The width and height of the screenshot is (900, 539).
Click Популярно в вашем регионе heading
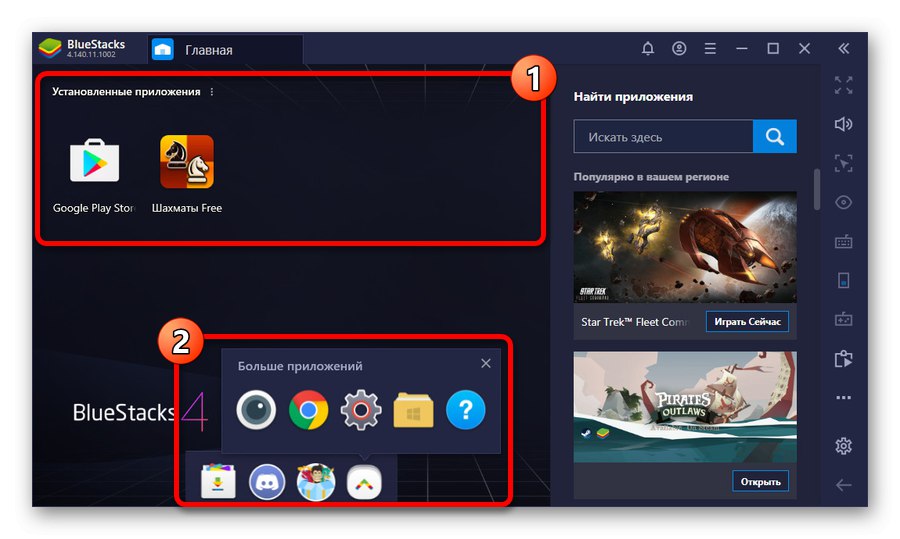click(x=651, y=177)
